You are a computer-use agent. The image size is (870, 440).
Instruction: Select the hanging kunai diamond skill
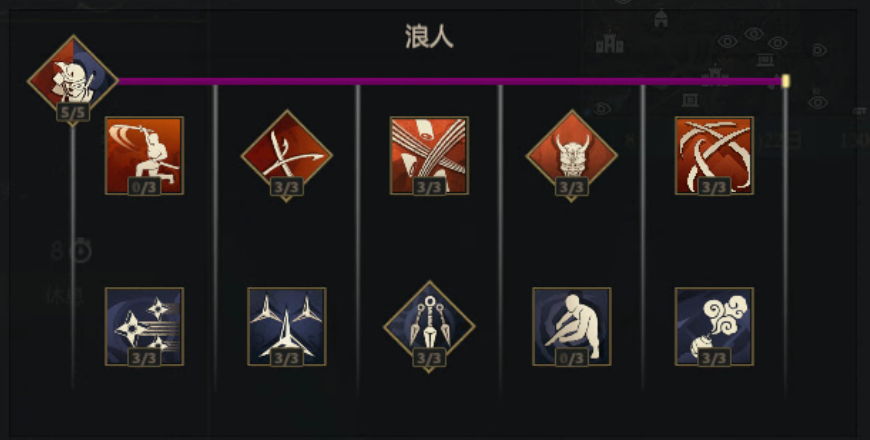pyautogui.click(x=429, y=326)
